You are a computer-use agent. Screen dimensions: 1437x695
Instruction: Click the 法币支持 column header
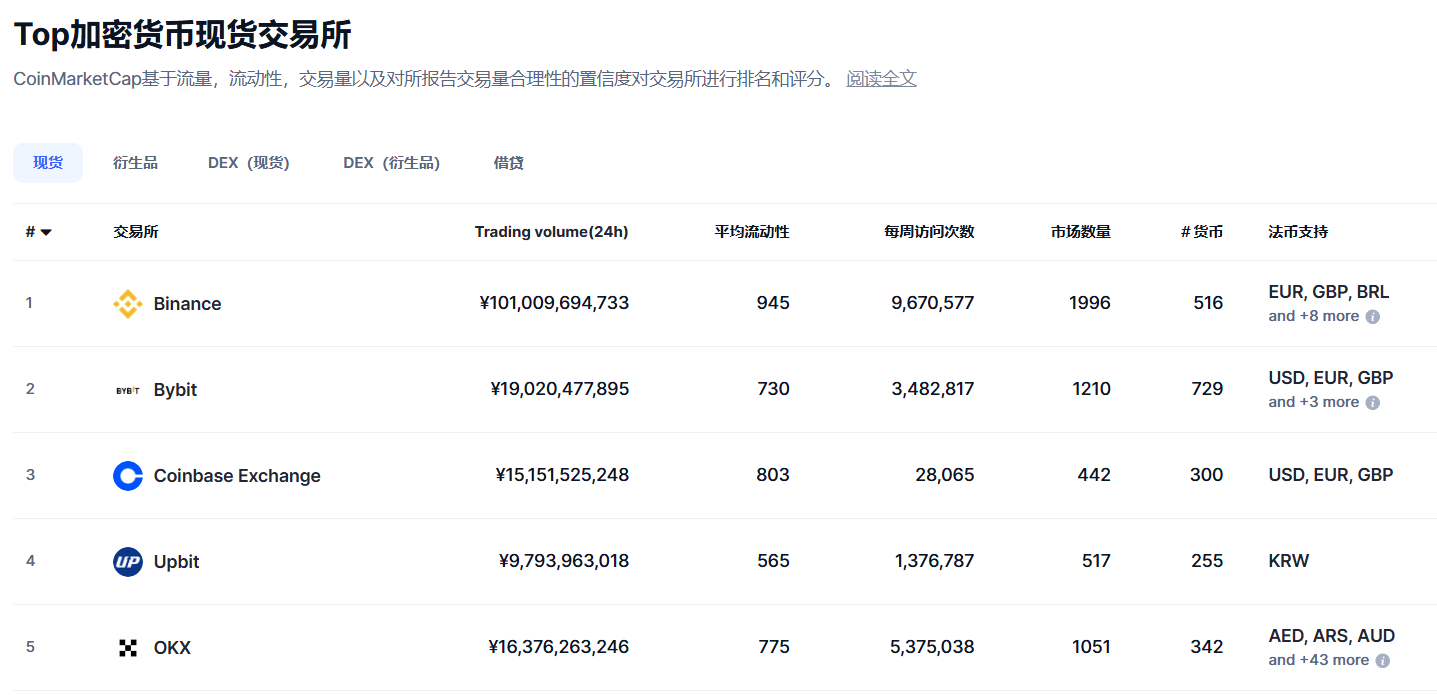click(x=1298, y=232)
